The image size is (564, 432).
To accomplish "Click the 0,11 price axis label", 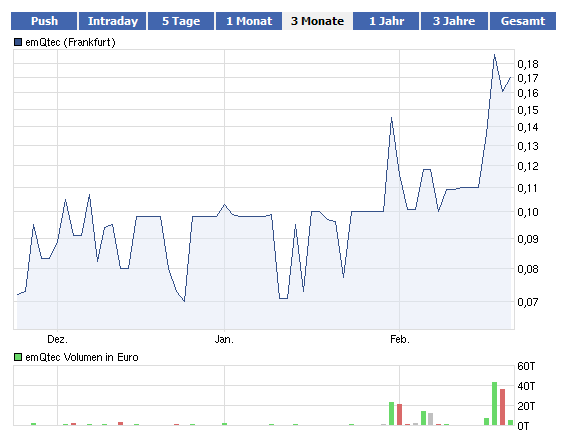I will click(528, 188).
